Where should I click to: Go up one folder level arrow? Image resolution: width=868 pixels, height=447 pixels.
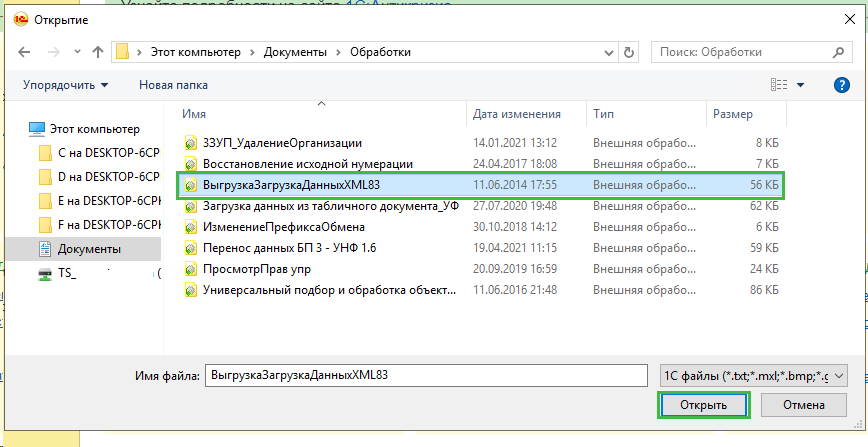tap(98, 52)
